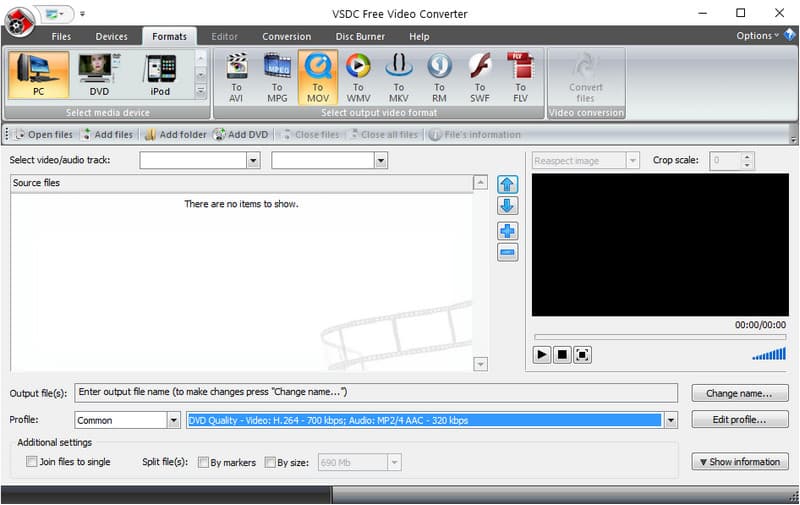Select the To MKV format icon
Image resolution: width=800 pixels, height=505 pixels.
click(x=399, y=77)
